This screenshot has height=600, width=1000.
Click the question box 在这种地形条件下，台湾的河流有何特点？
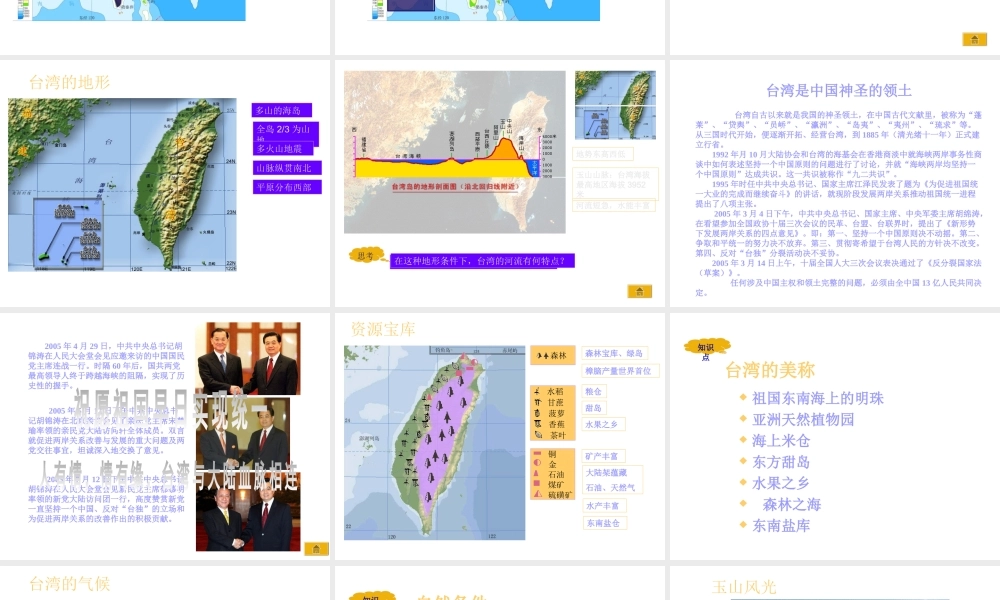coord(482,261)
